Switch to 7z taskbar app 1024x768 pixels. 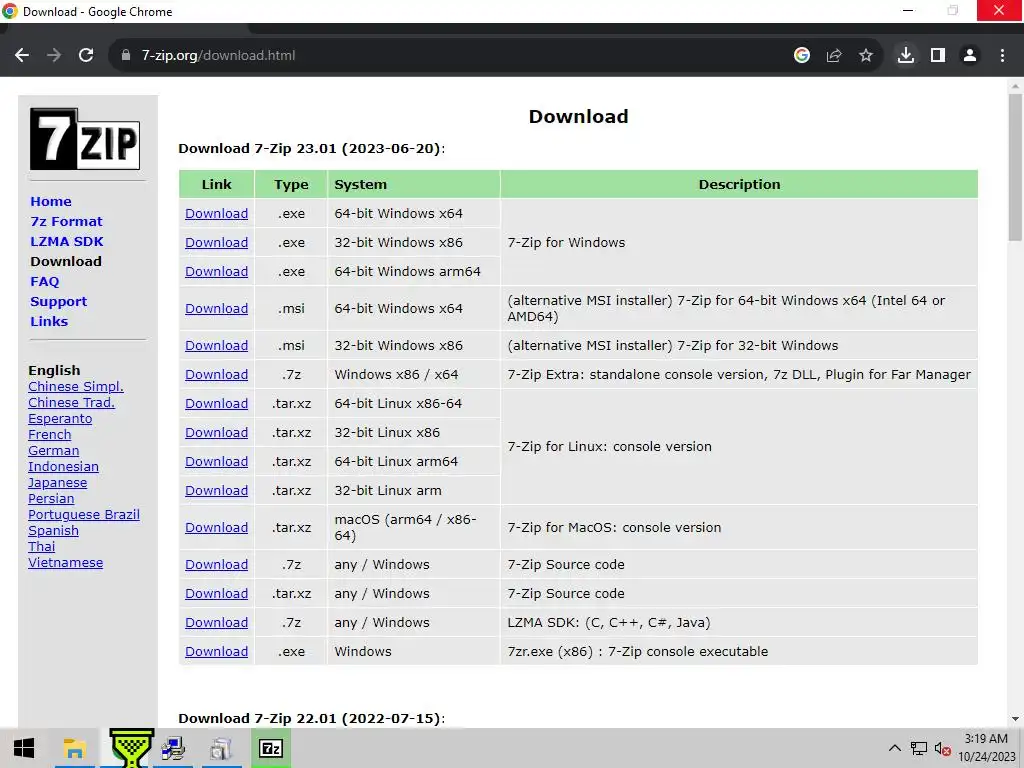tap(270, 748)
